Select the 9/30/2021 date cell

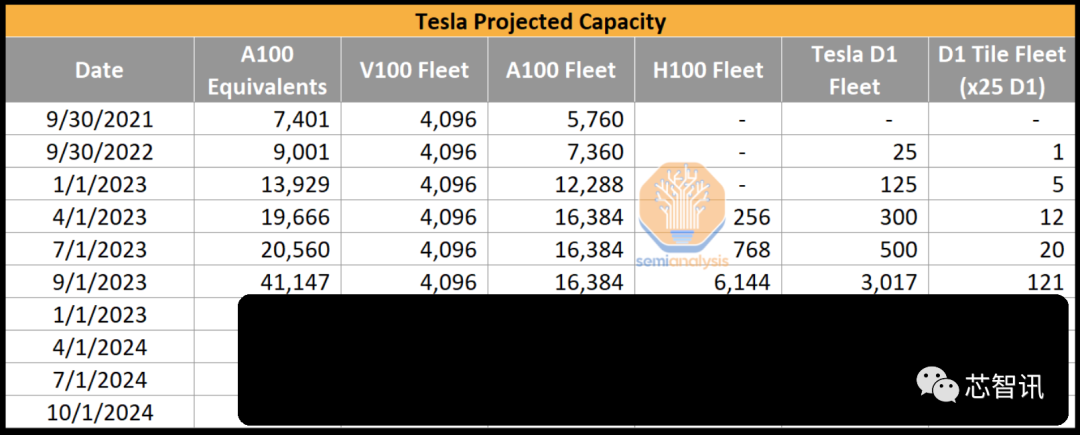100,120
